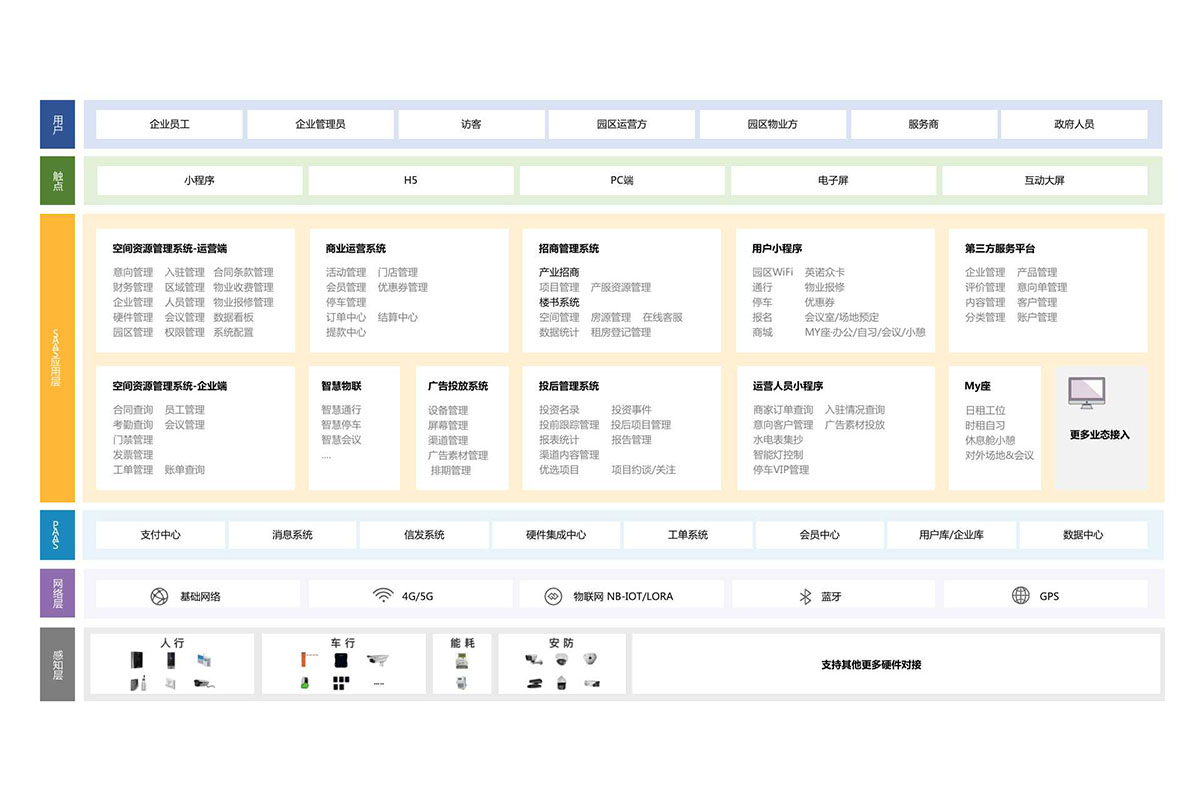The width and height of the screenshot is (1200, 800).
Task: Click the WiFi icon beside 4G/5G
Action: [382, 596]
